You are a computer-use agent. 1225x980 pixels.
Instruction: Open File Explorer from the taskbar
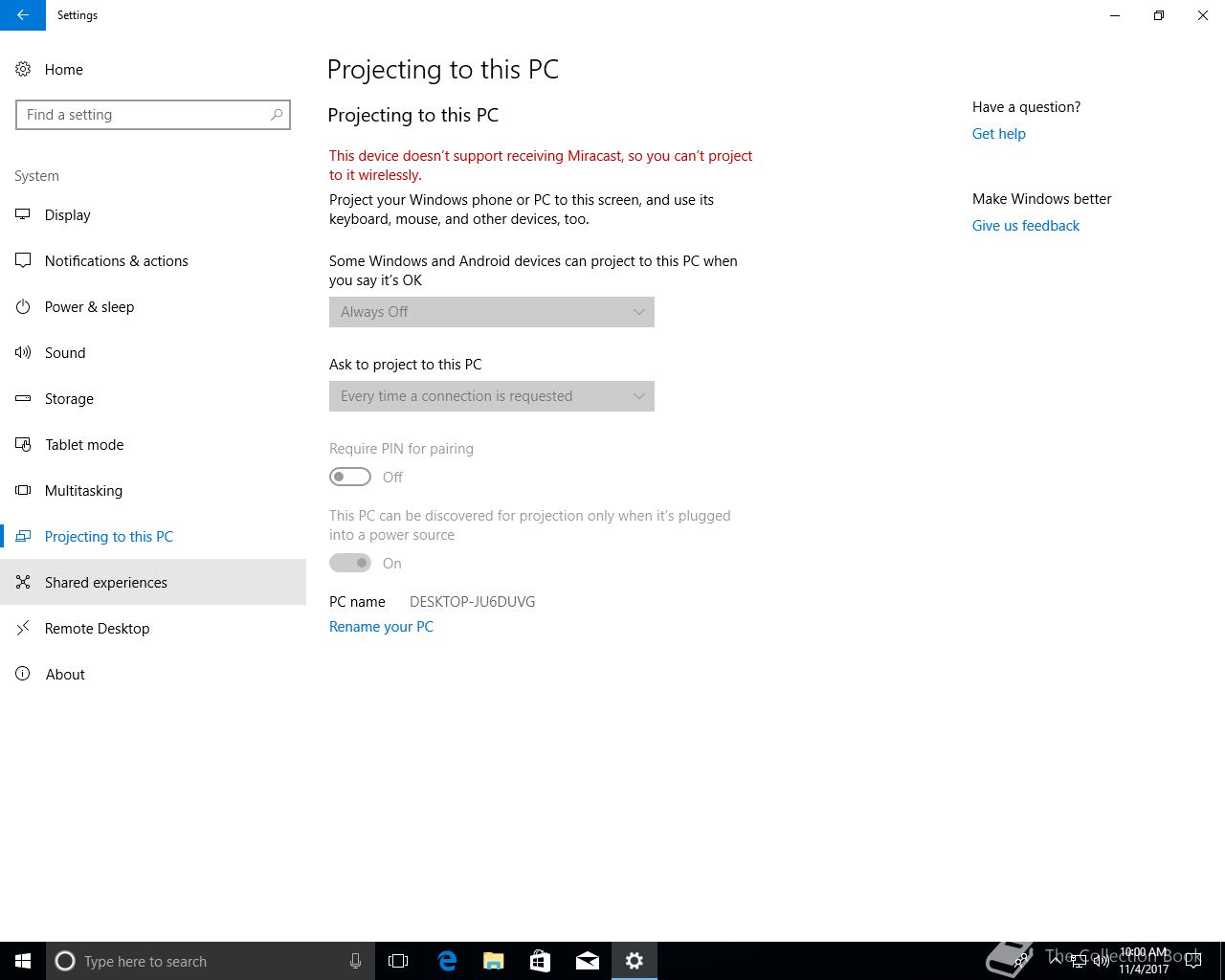[494, 961]
